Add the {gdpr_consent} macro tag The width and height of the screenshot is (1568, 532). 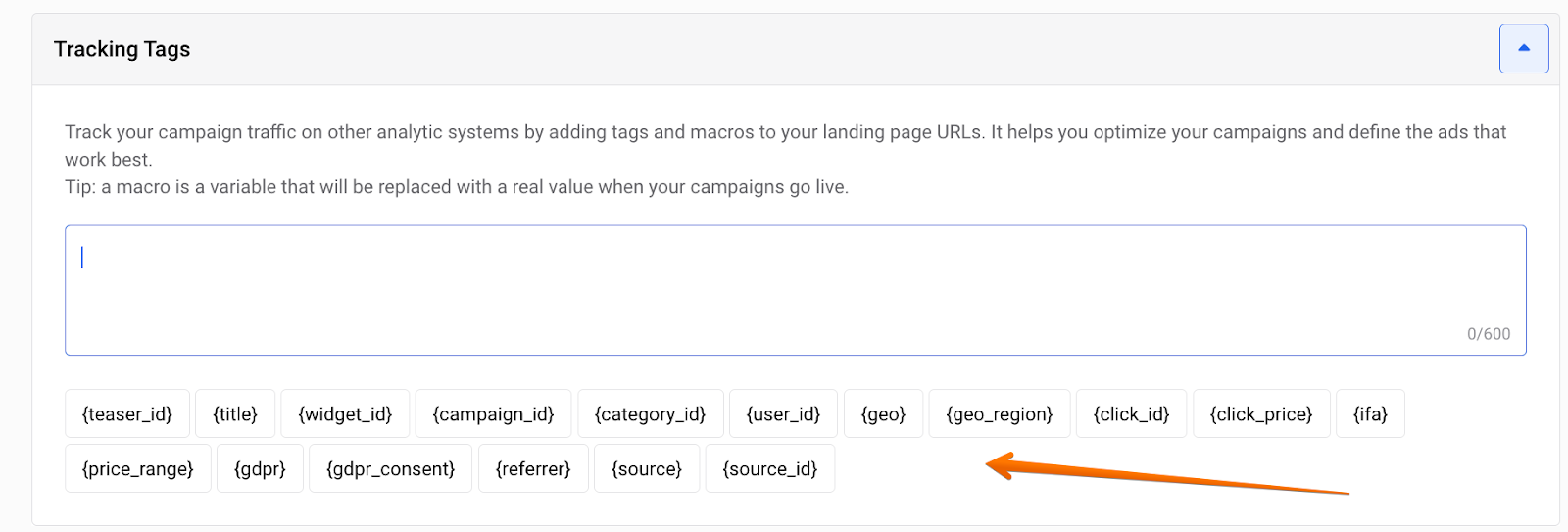pos(390,469)
